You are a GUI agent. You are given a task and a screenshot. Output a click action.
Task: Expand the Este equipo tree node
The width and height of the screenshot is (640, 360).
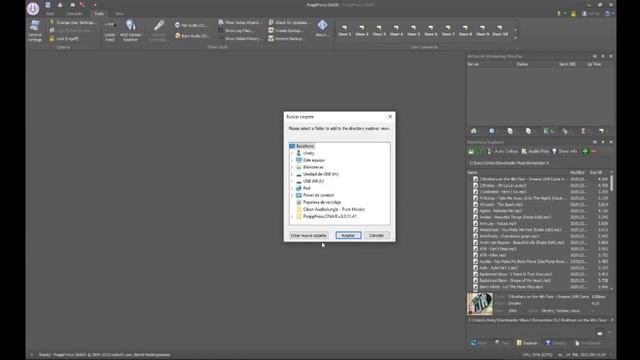click(292, 160)
